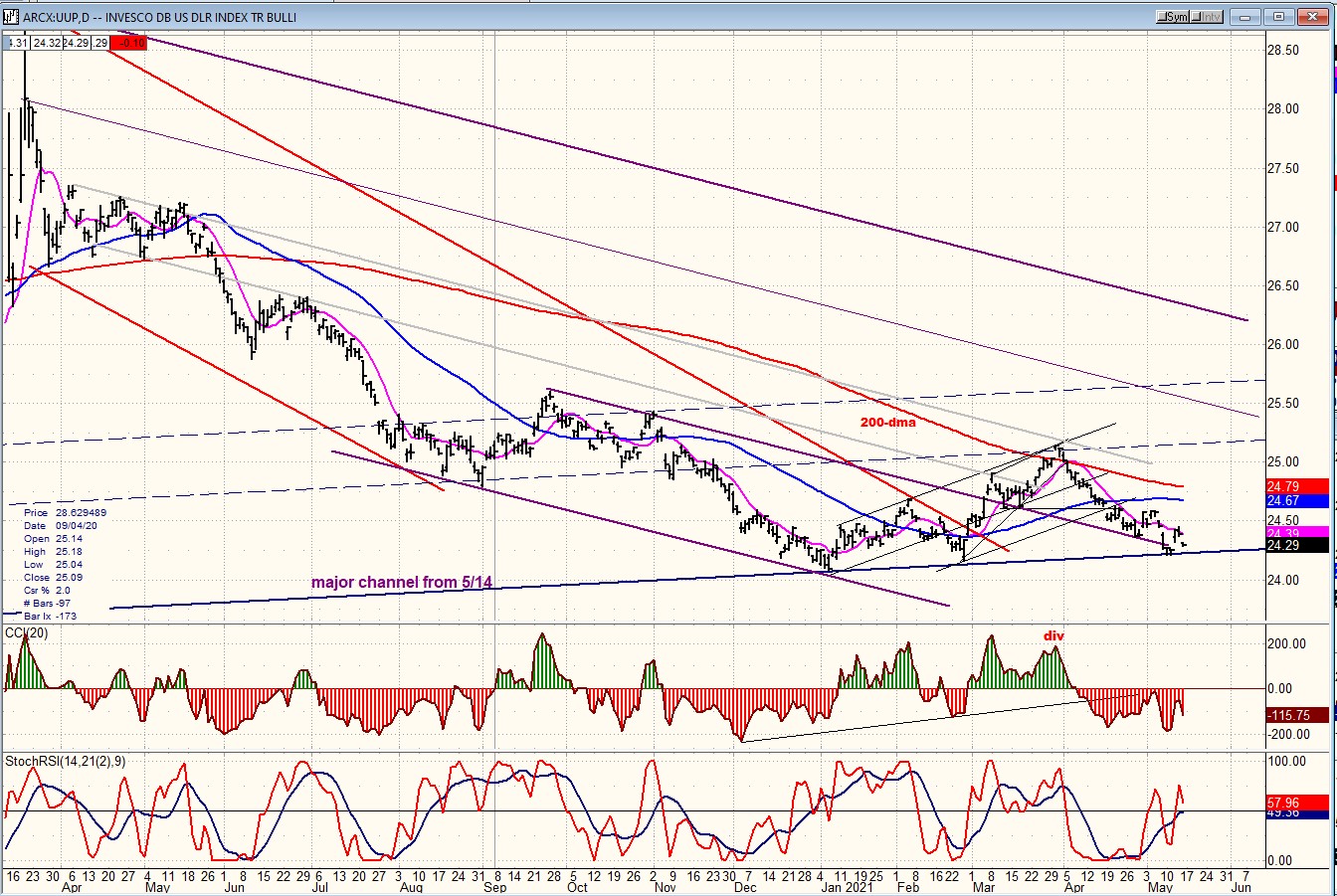Click 'Date 09/04/20' in the data box
The height and width of the screenshot is (896, 1337).
pos(61,525)
